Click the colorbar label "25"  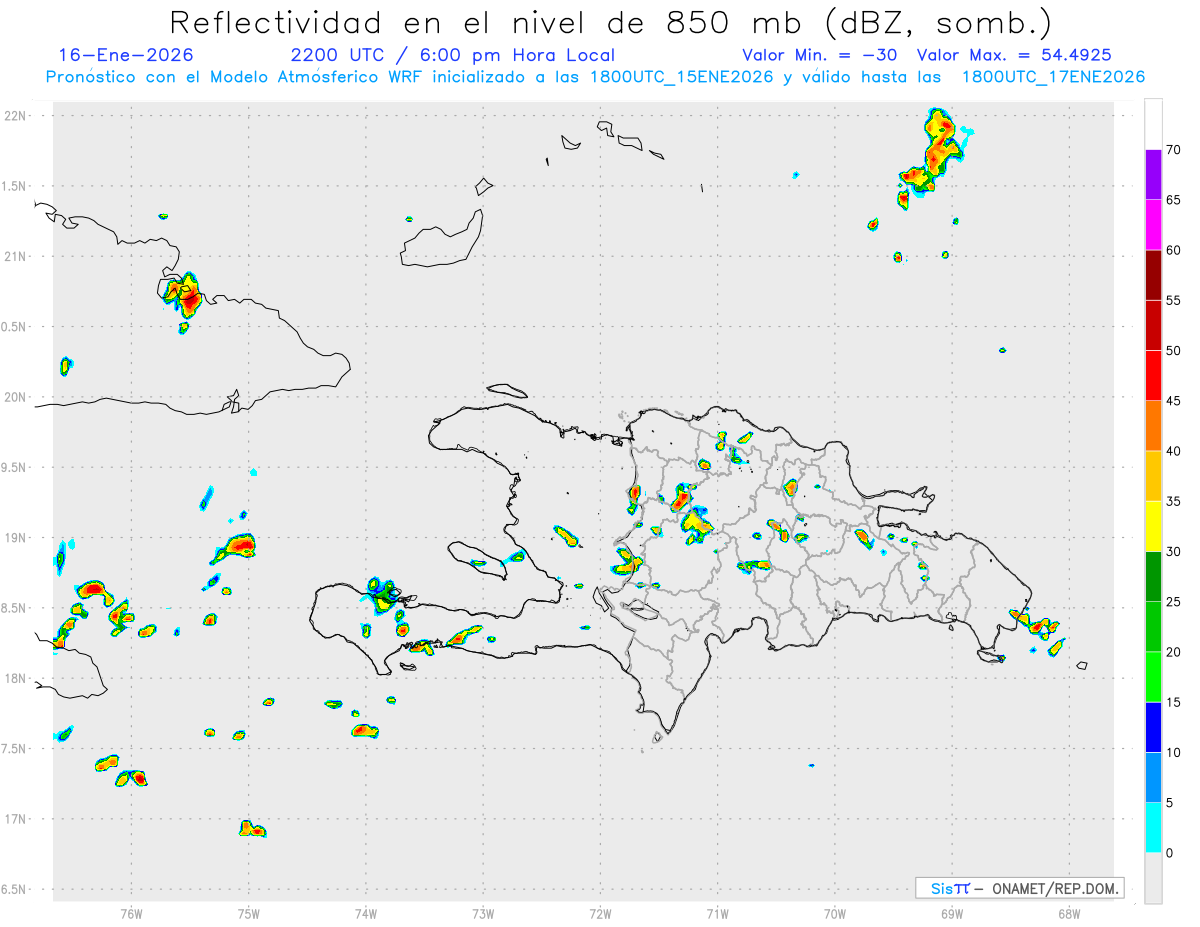pos(1173,602)
